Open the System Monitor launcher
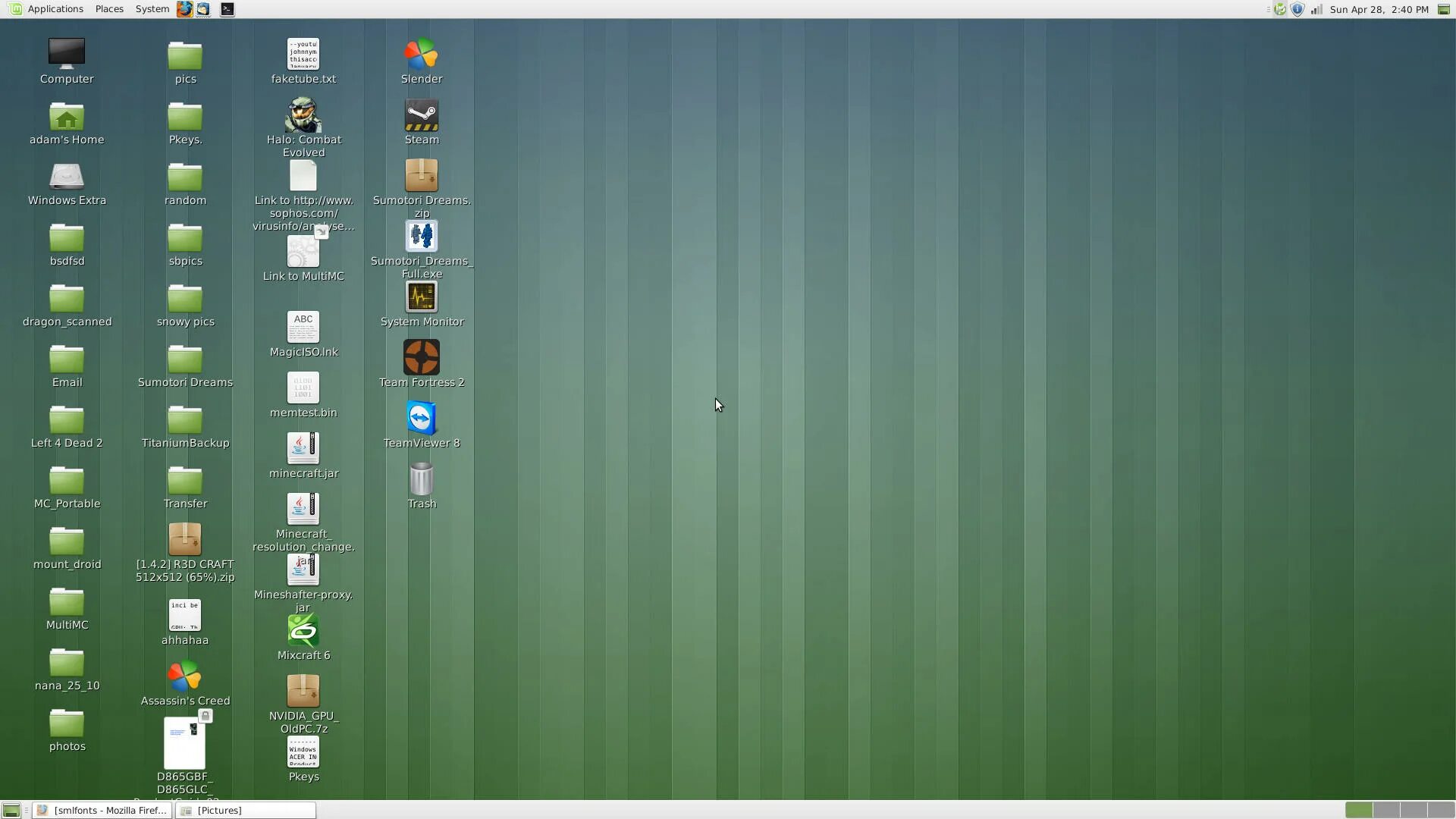This screenshot has width=1456, height=819. click(421, 297)
